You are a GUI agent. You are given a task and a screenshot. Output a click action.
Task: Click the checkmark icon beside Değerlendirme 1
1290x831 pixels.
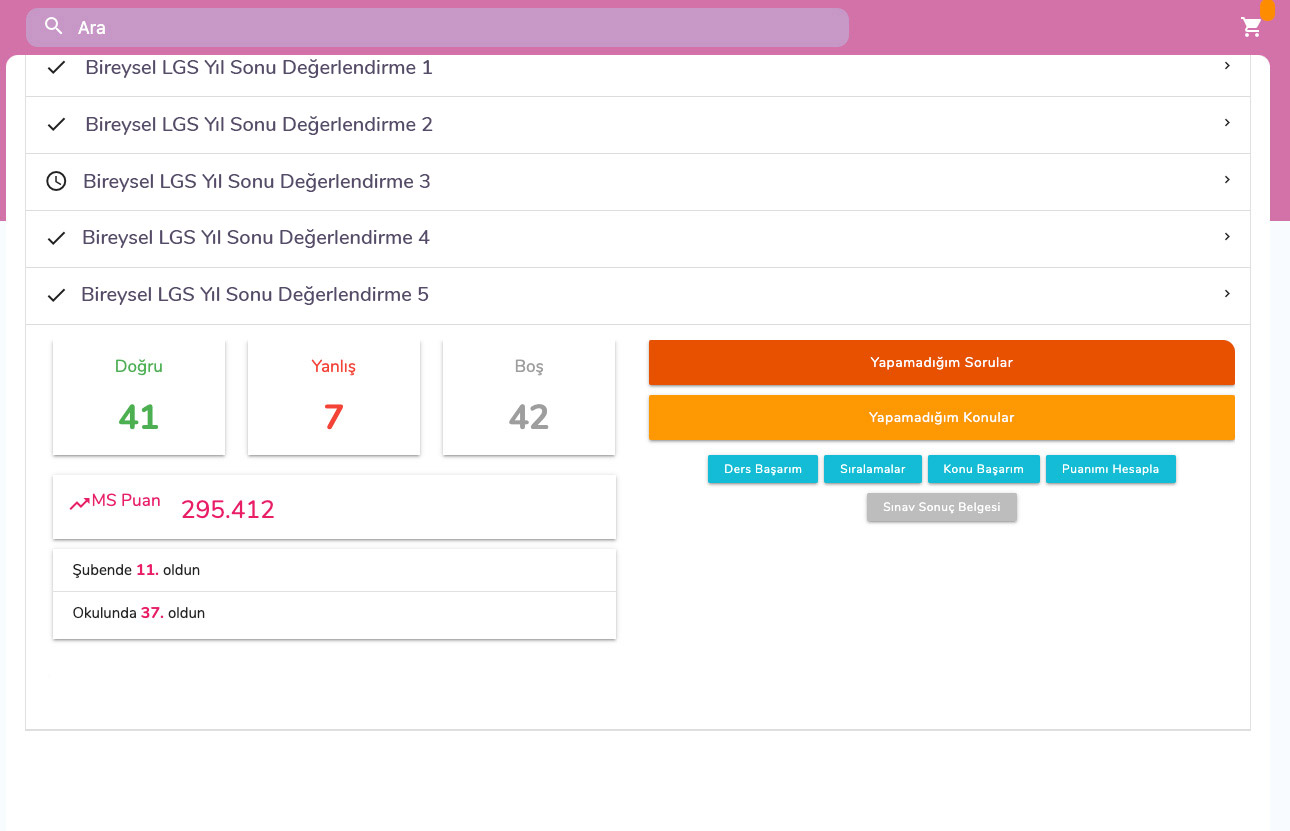[x=57, y=68]
